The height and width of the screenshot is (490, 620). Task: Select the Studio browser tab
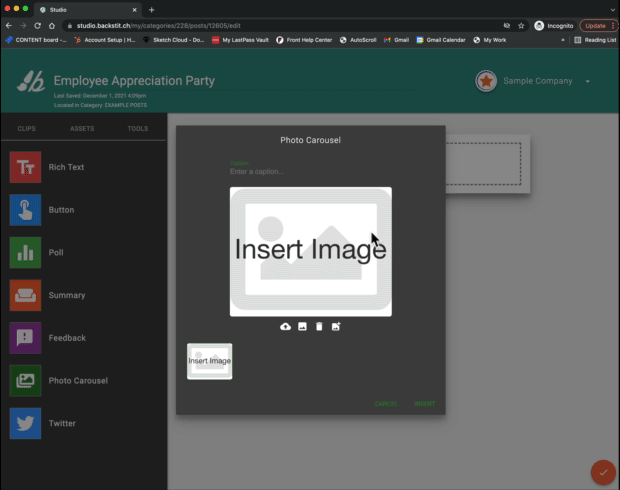point(88,10)
